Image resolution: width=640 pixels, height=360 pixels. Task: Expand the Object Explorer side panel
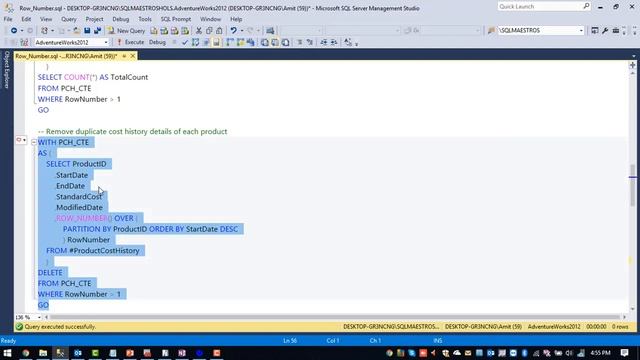(7, 70)
